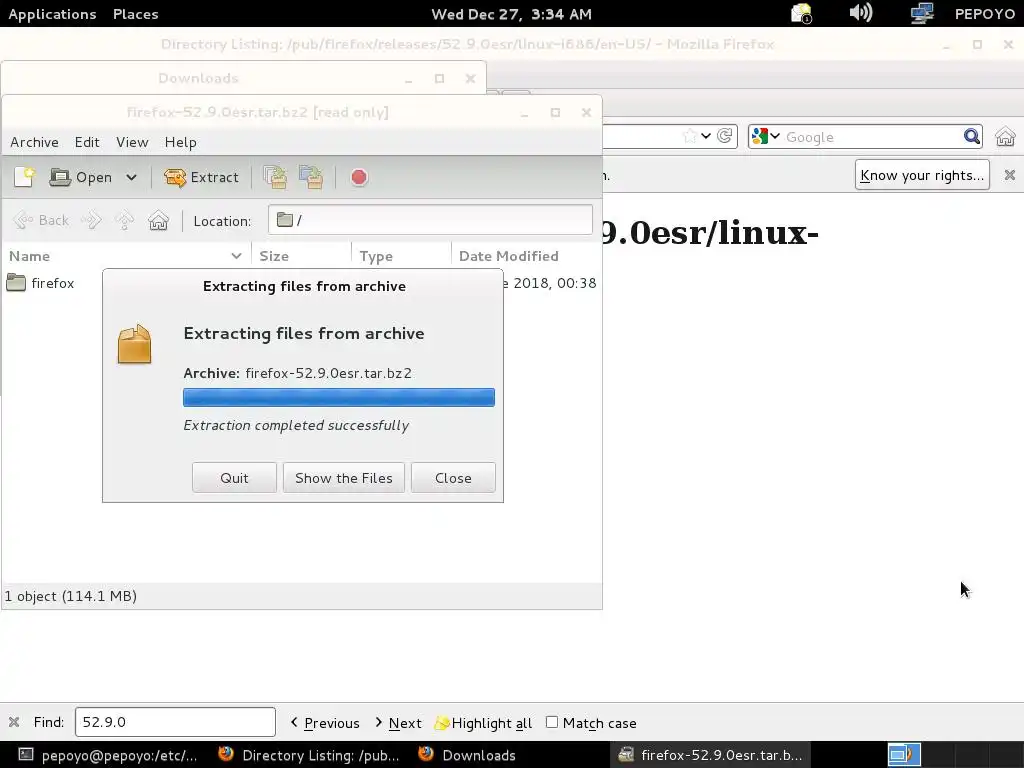Click the clock showing Wed Dec 27
The height and width of the screenshot is (768, 1024).
coord(511,14)
